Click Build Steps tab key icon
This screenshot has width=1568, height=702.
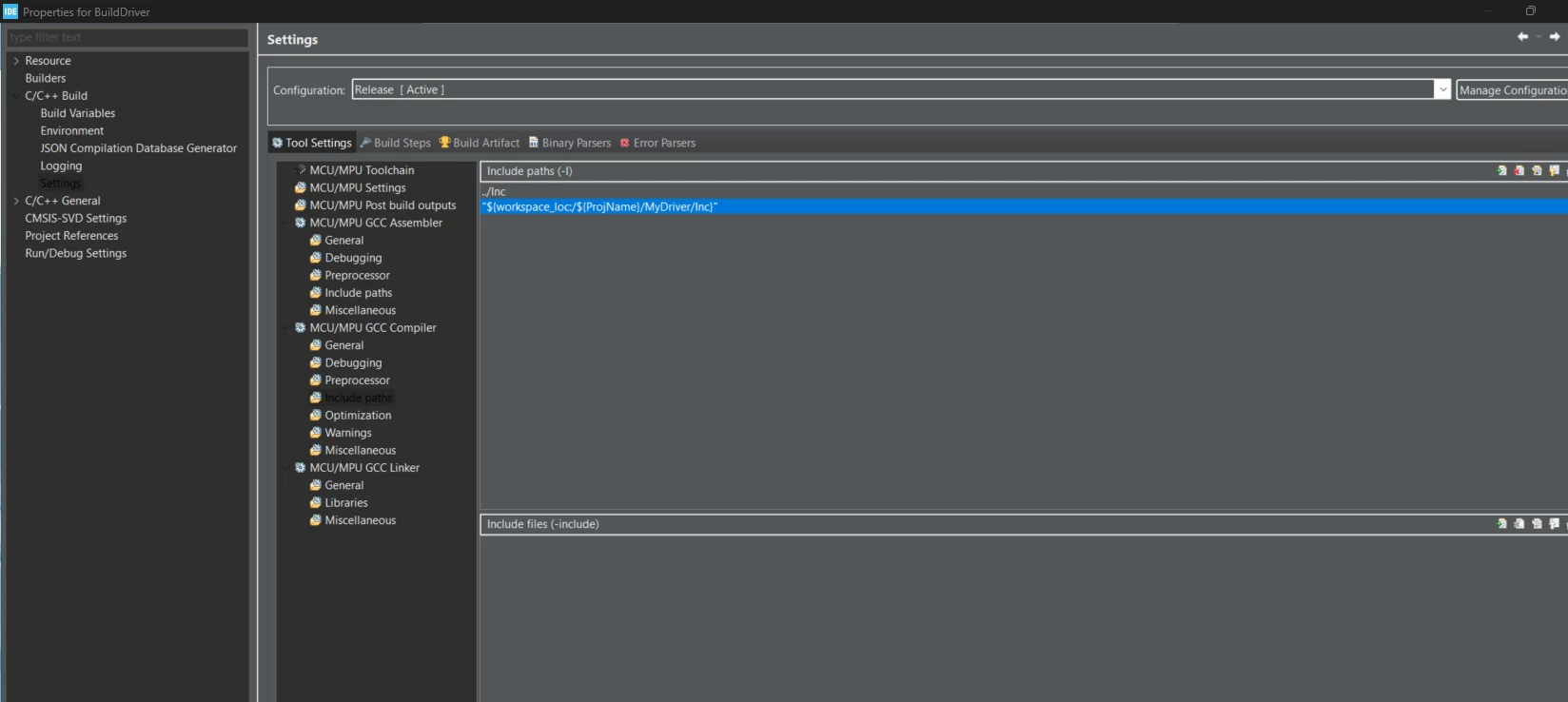(365, 143)
